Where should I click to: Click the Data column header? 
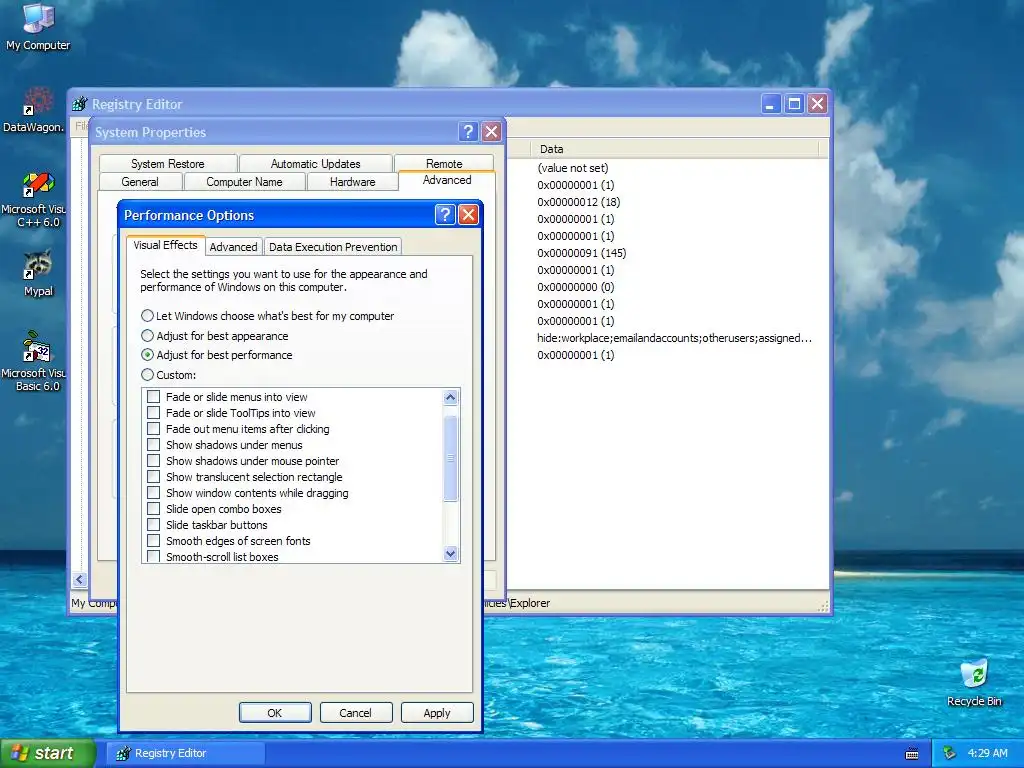click(x=673, y=149)
